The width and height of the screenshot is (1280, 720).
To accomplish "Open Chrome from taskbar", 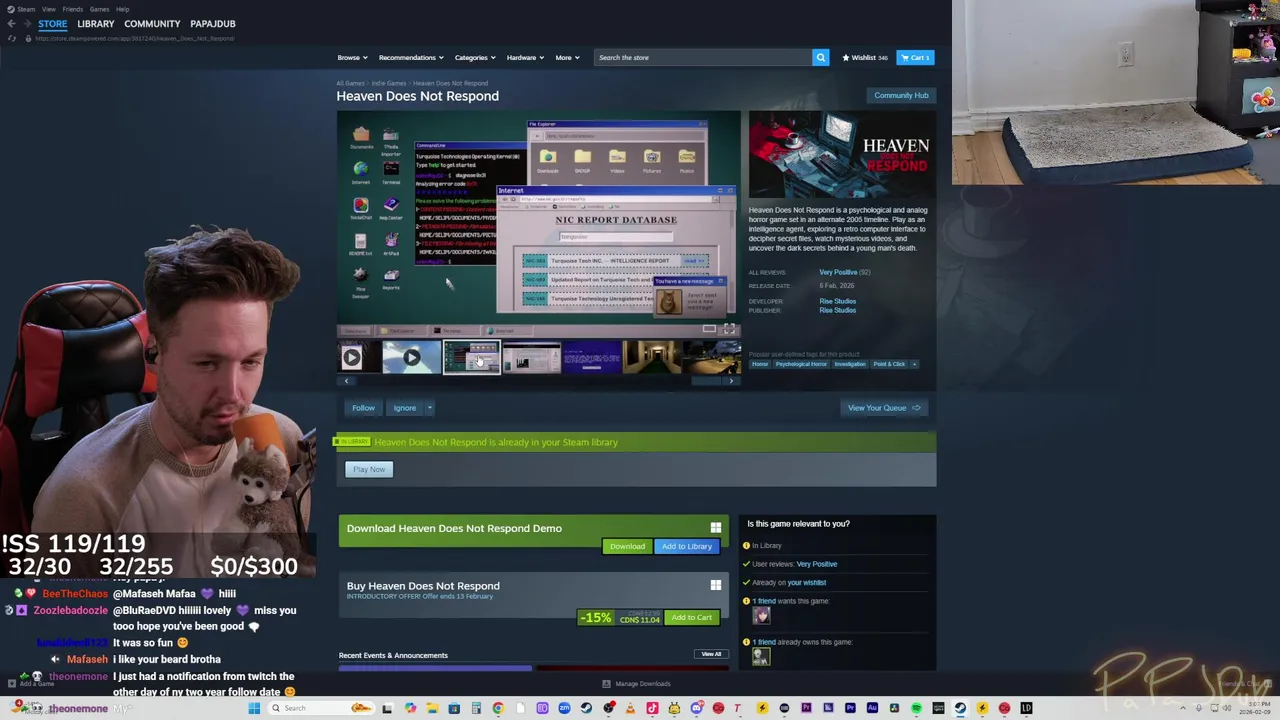I will coord(498,708).
